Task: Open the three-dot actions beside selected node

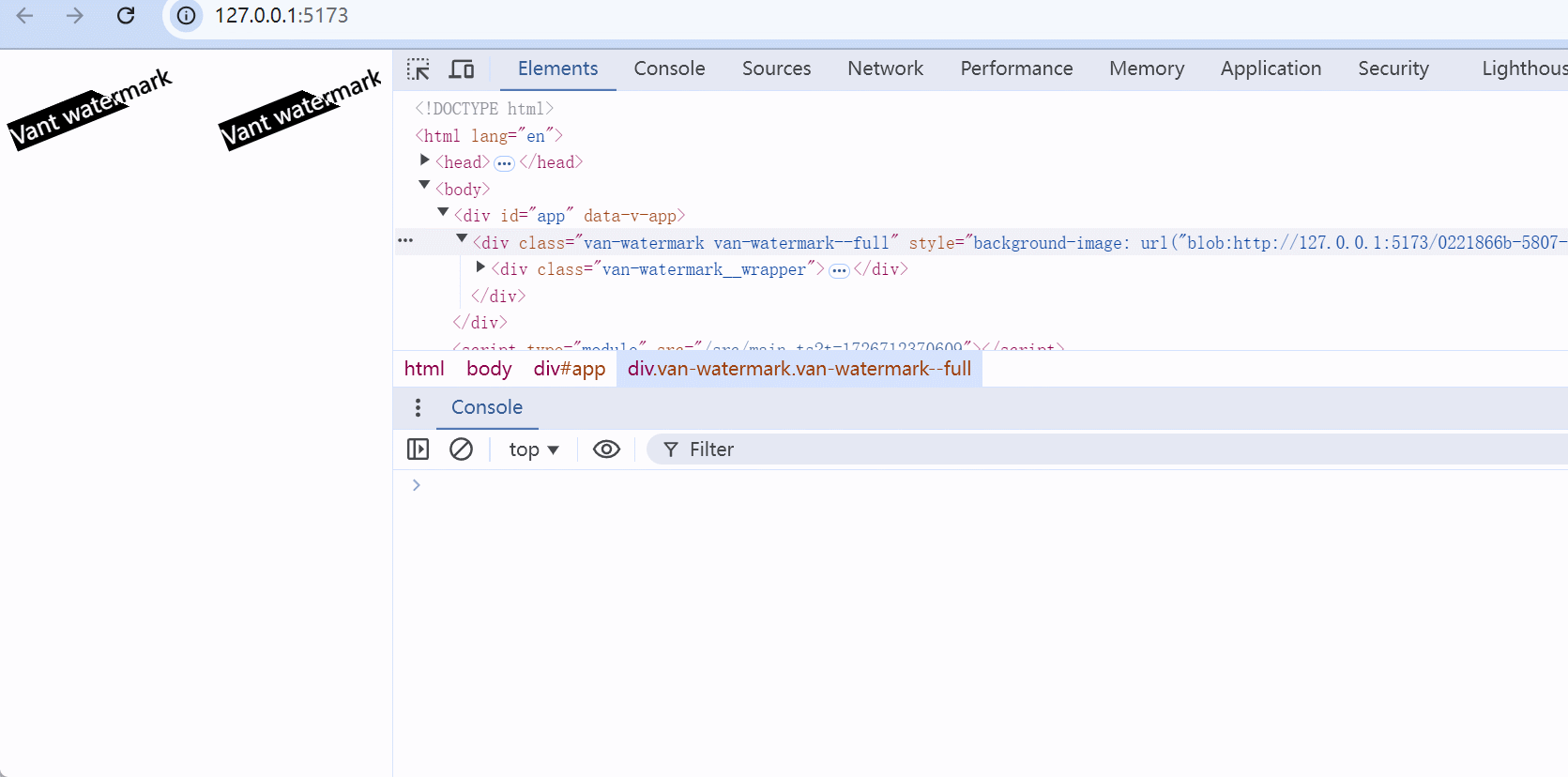Action: [405, 241]
